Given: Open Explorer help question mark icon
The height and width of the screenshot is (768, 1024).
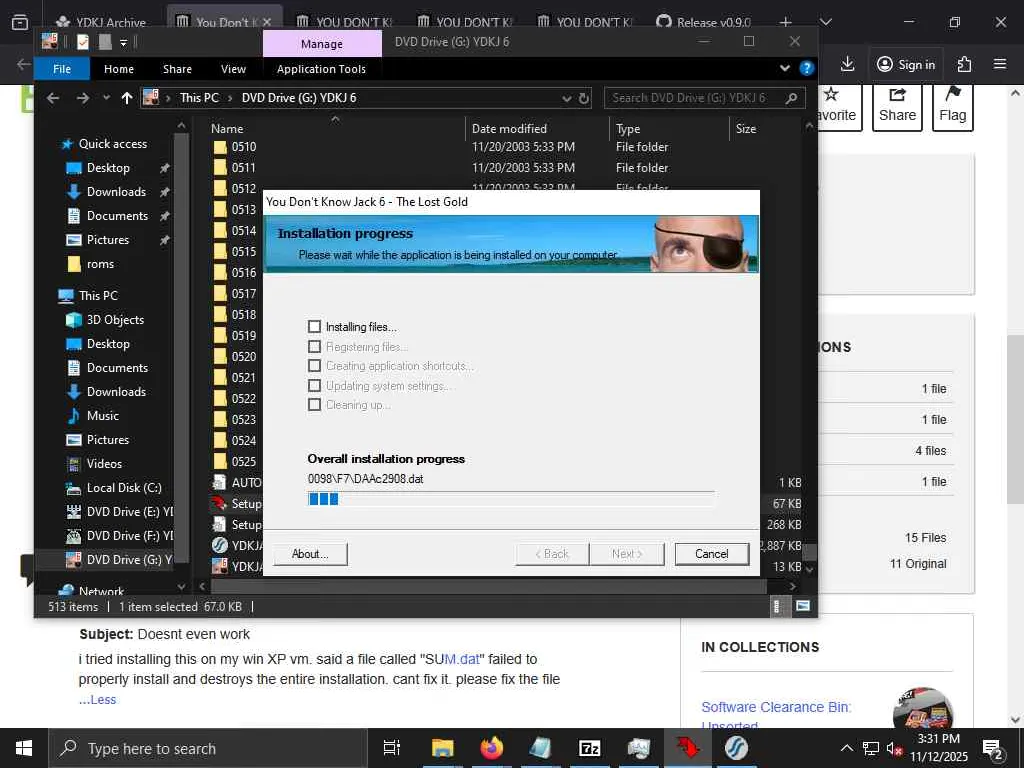Looking at the screenshot, I should (x=807, y=68).
